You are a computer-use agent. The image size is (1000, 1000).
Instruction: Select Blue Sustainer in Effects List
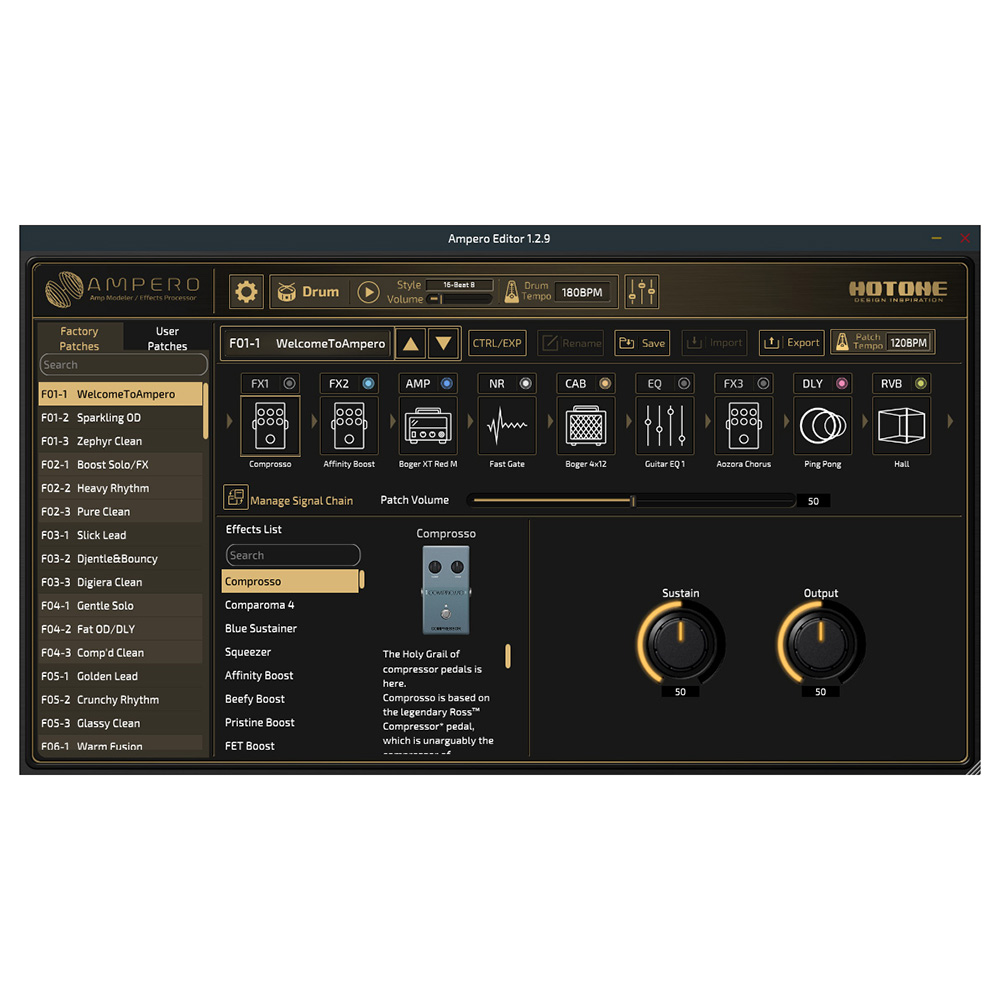click(x=261, y=628)
